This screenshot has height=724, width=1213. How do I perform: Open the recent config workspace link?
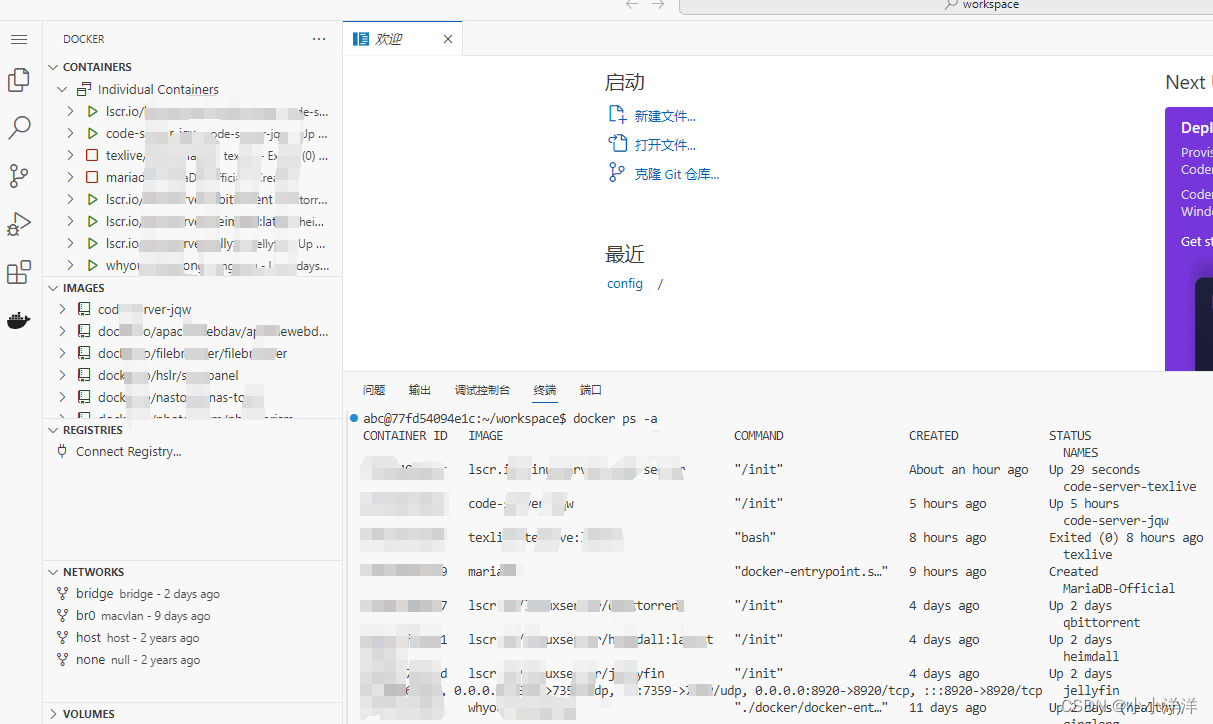click(624, 283)
